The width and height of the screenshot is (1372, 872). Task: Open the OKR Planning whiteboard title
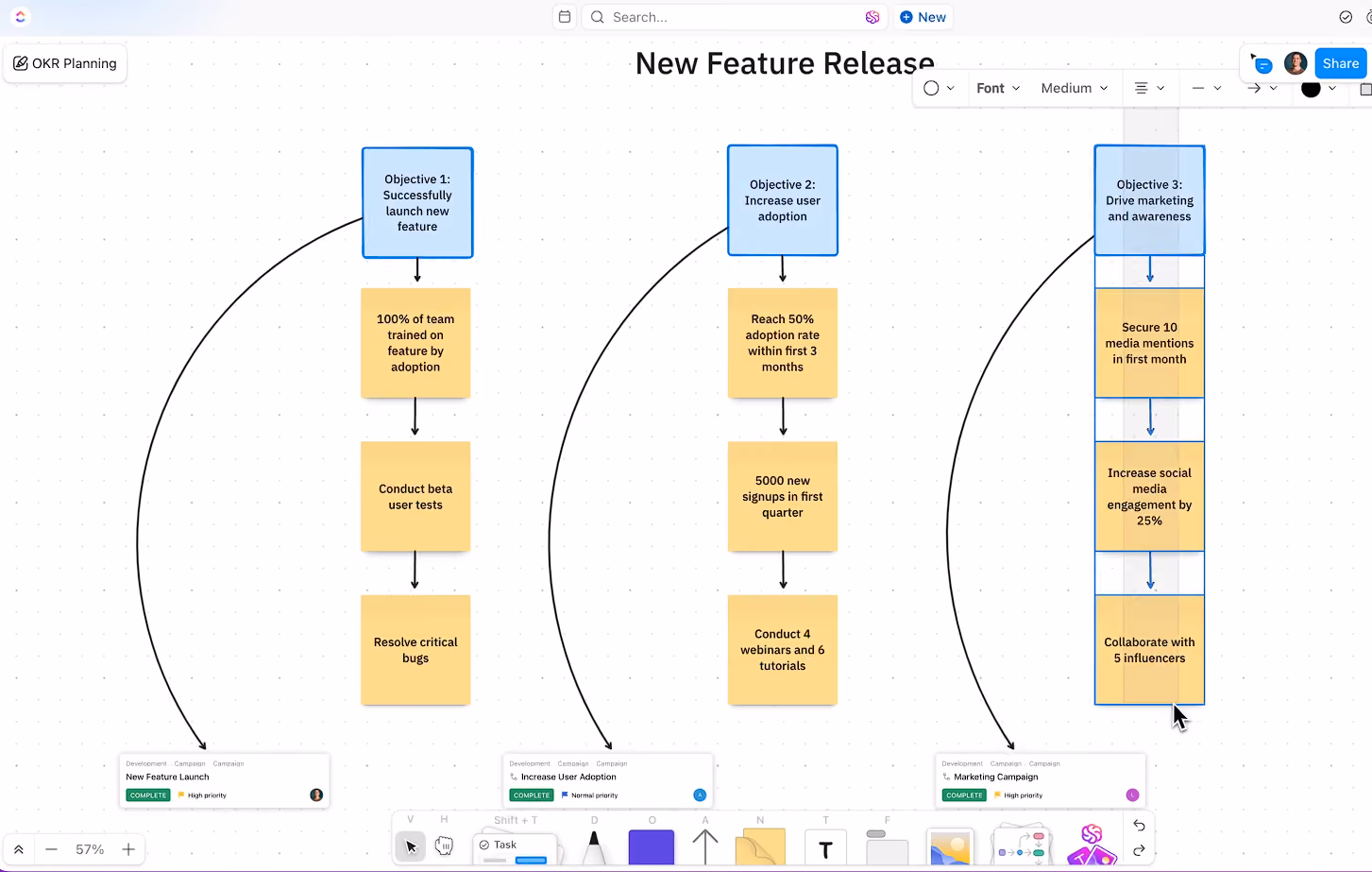pyautogui.click(x=65, y=63)
